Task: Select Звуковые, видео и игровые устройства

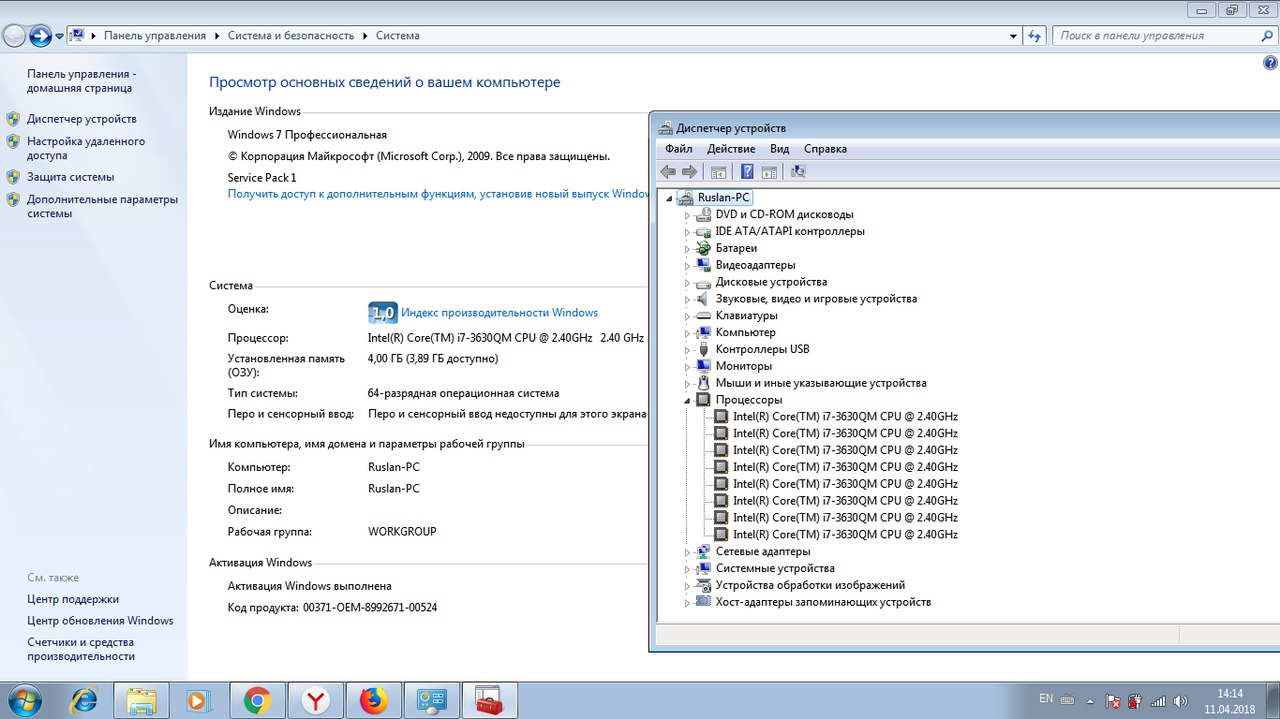Action: [816, 299]
